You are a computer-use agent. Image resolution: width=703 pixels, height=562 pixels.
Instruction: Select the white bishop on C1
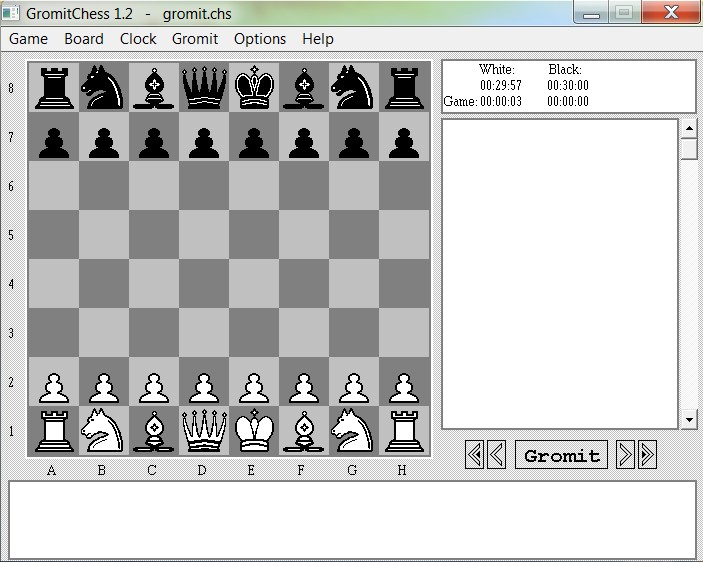click(x=154, y=431)
